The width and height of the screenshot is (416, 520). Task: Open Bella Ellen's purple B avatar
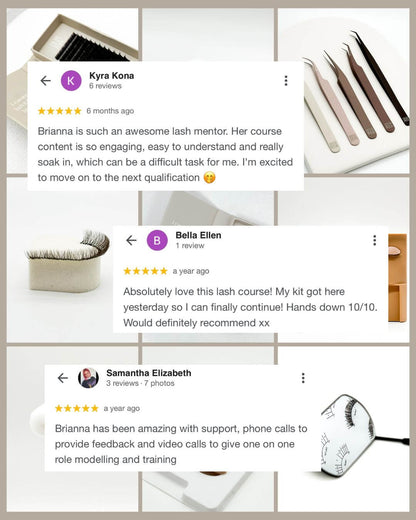157,240
